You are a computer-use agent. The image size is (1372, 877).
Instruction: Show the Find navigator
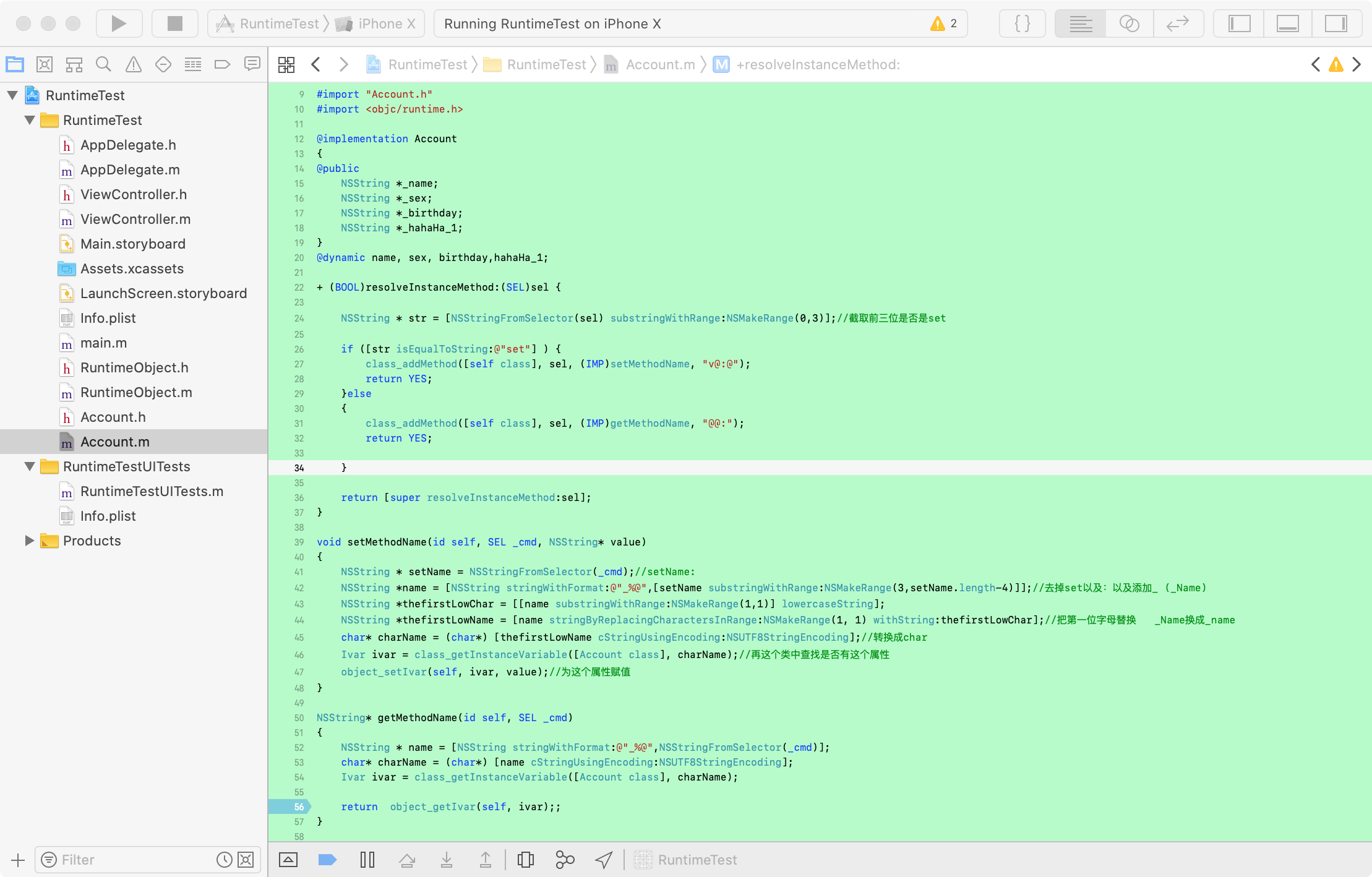104,64
